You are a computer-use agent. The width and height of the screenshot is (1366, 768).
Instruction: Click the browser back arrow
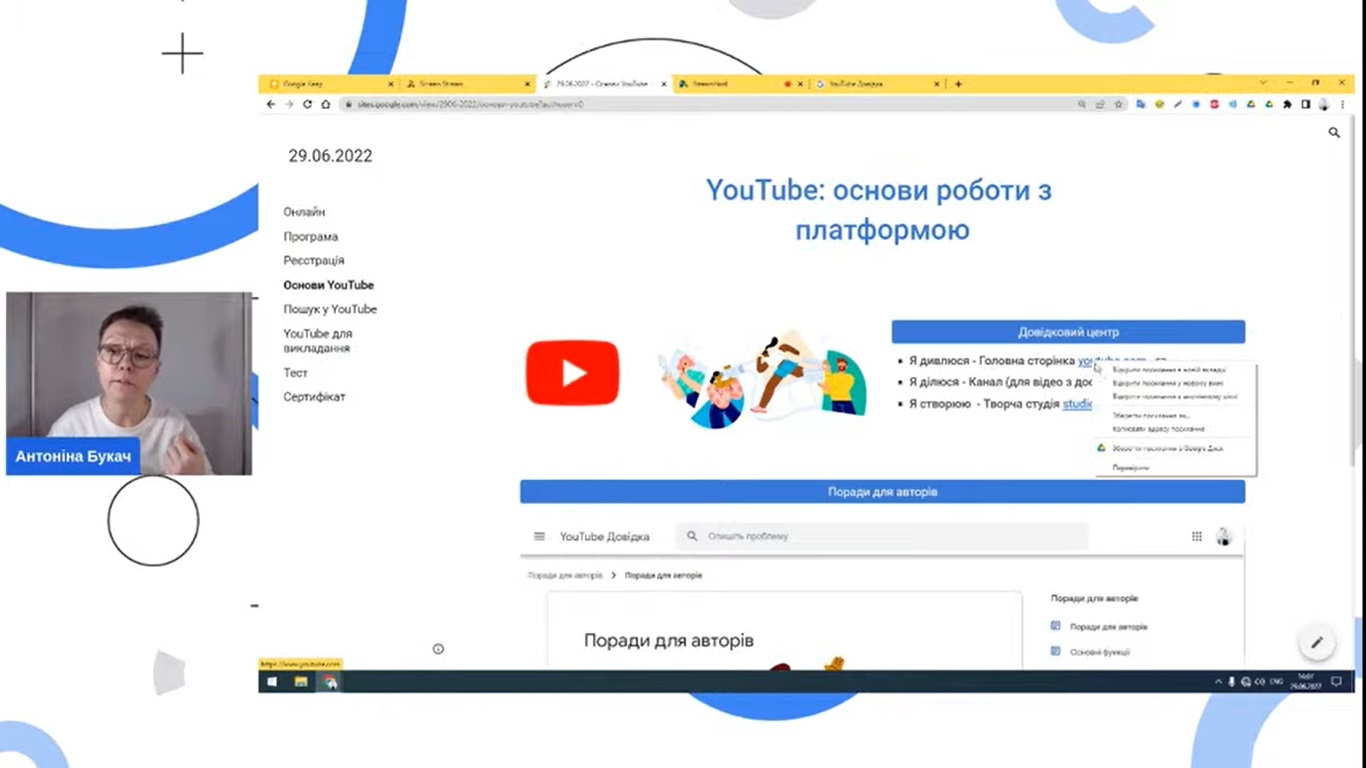click(270, 104)
